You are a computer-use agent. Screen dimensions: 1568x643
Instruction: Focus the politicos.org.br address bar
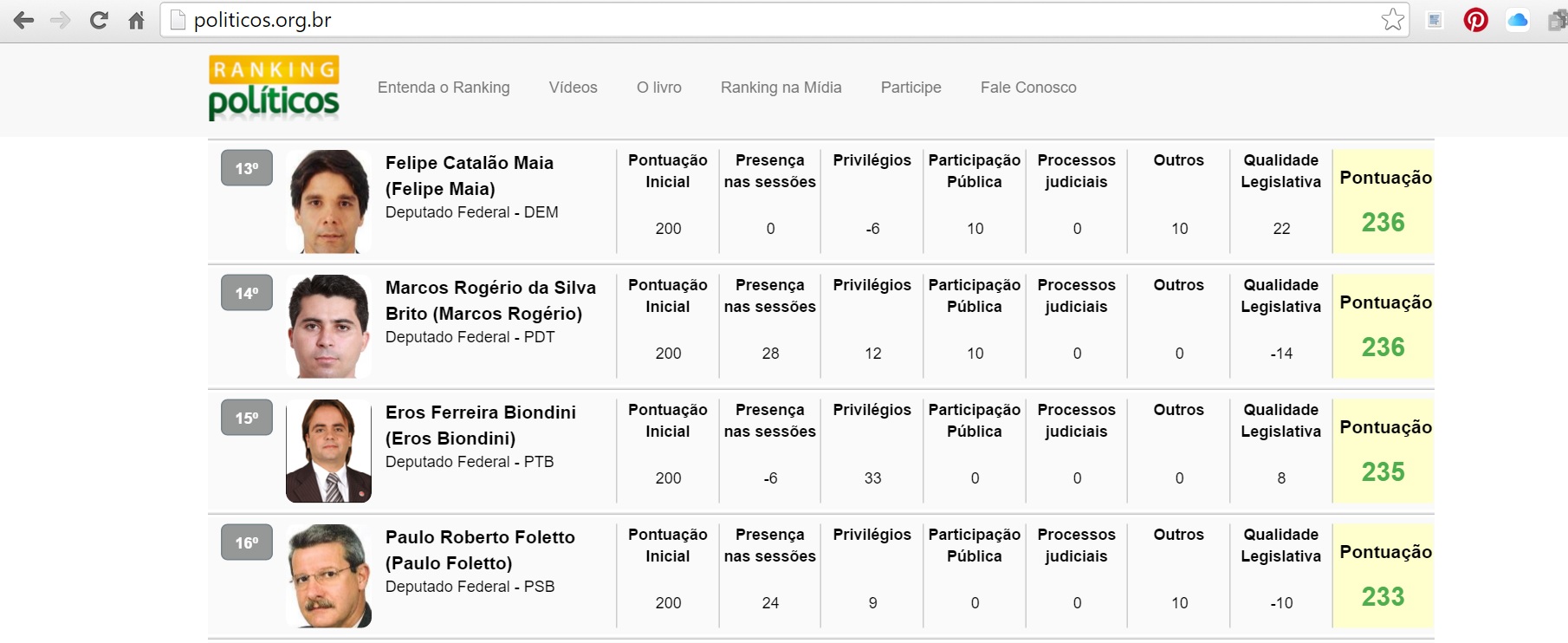tap(771, 20)
